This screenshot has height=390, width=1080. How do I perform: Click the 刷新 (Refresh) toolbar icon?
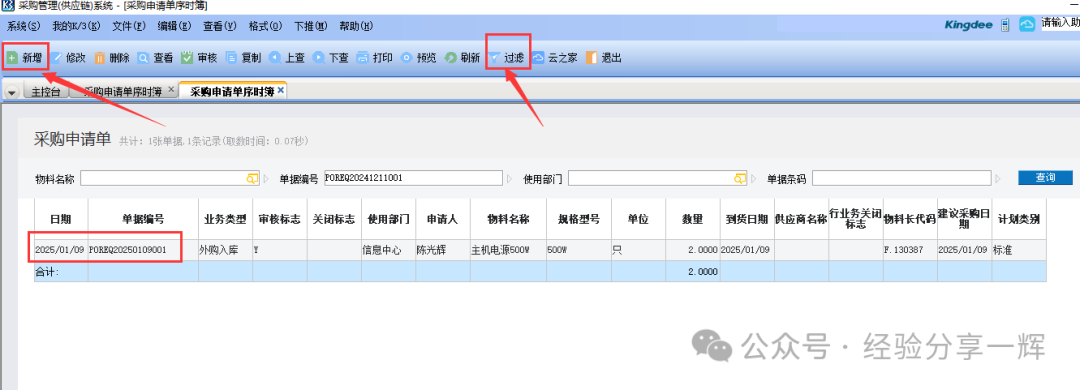point(451,58)
